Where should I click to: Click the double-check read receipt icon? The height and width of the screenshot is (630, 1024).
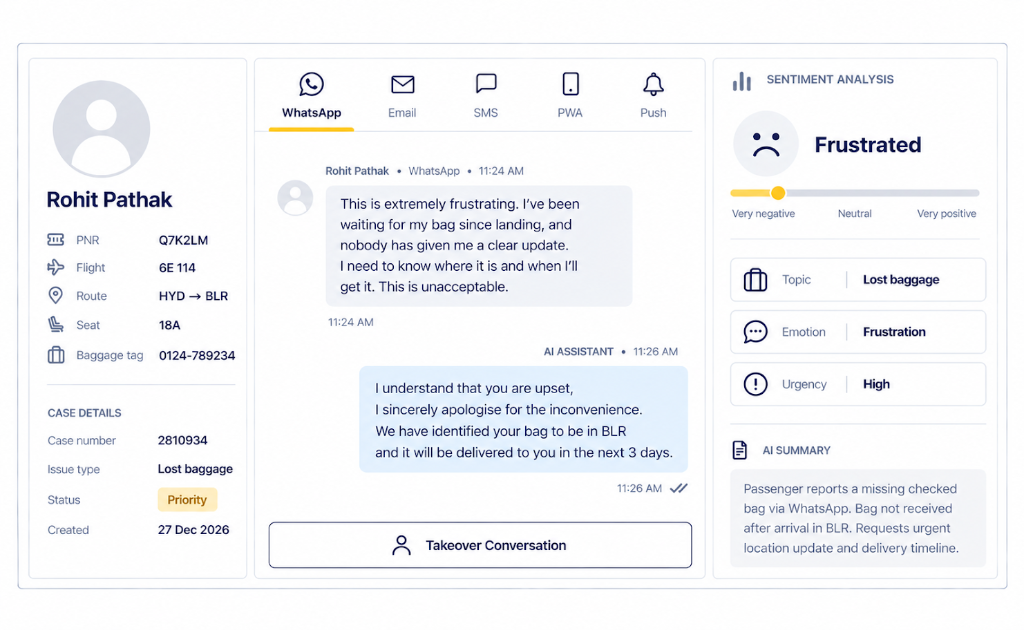click(679, 488)
